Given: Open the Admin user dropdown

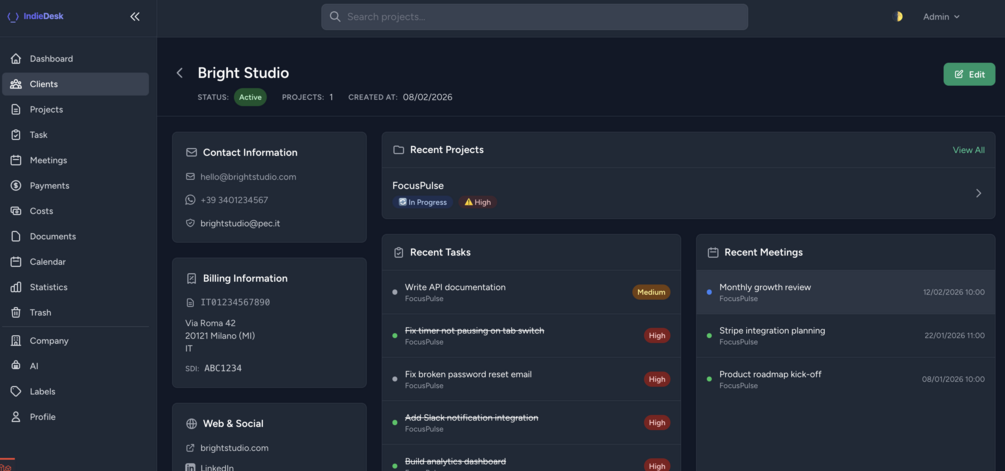Looking at the screenshot, I should pyautogui.click(x=941, y=17).
